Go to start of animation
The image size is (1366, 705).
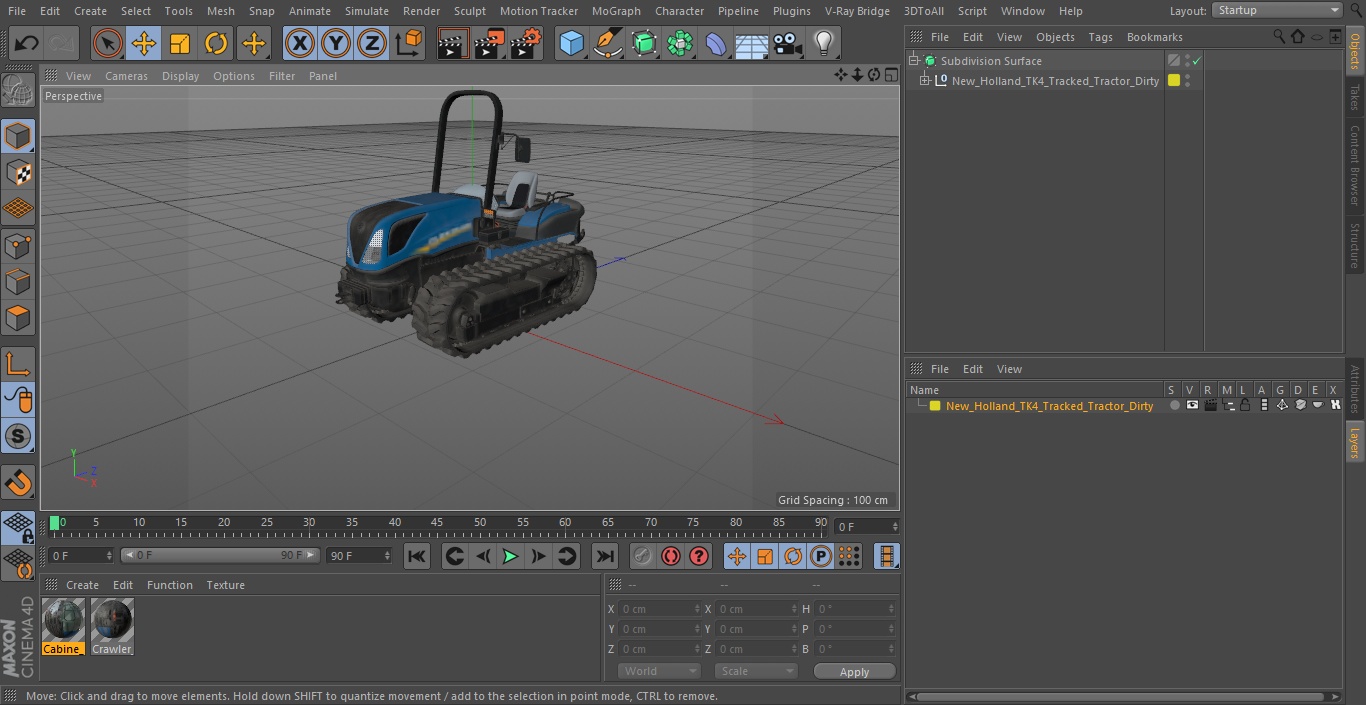click(417, 556)
